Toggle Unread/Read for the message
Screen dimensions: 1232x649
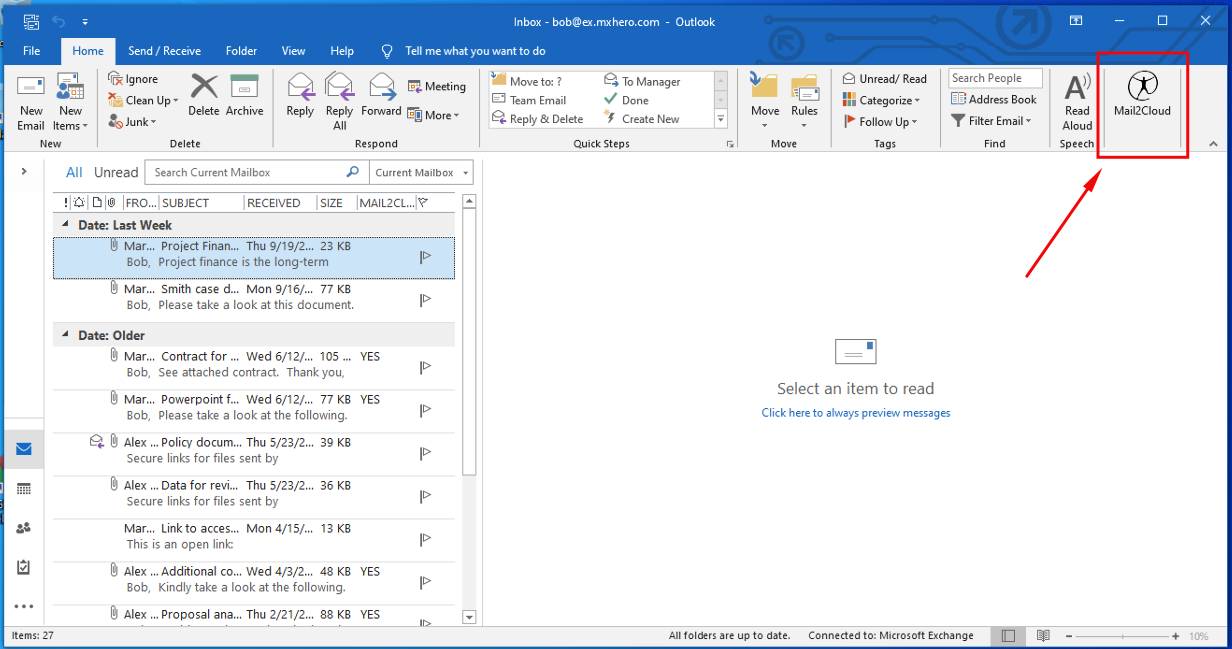pyautogui.click(x=885, y=79)
